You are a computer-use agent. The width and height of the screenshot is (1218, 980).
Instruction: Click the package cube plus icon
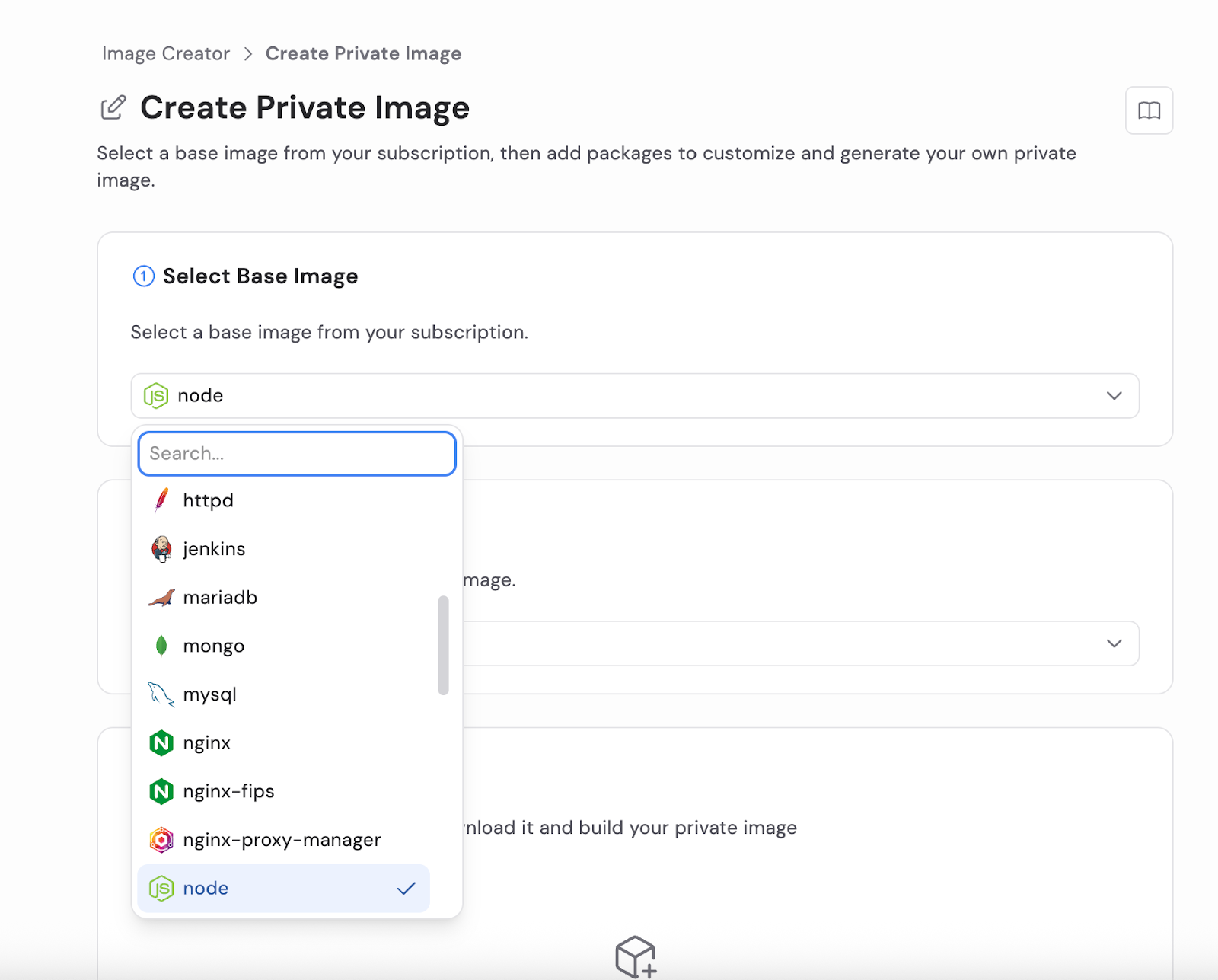[x=636, y=957]
